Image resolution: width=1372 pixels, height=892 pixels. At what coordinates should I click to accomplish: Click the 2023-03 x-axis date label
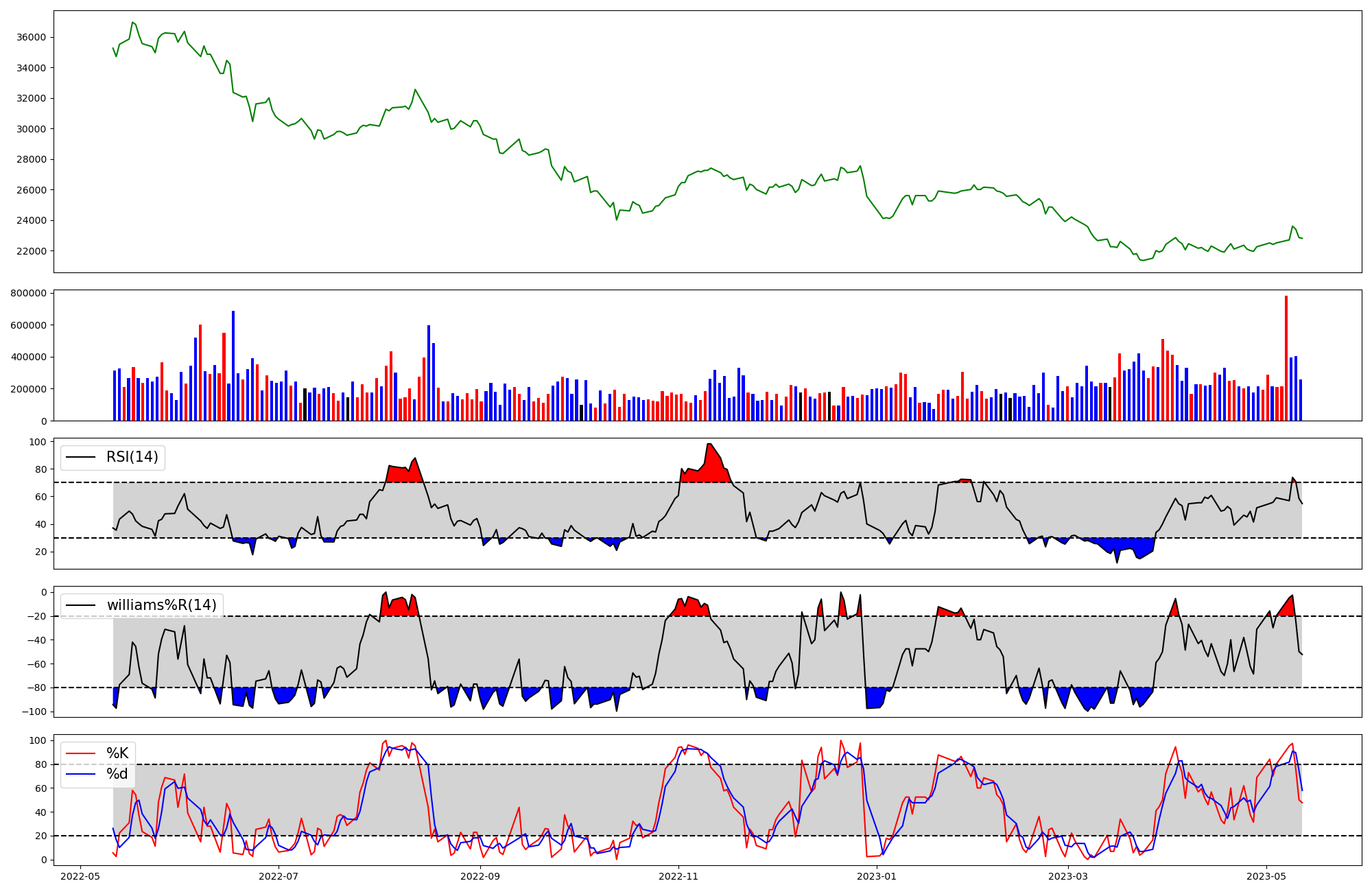pyautogui.click(x=1069, y=876)
